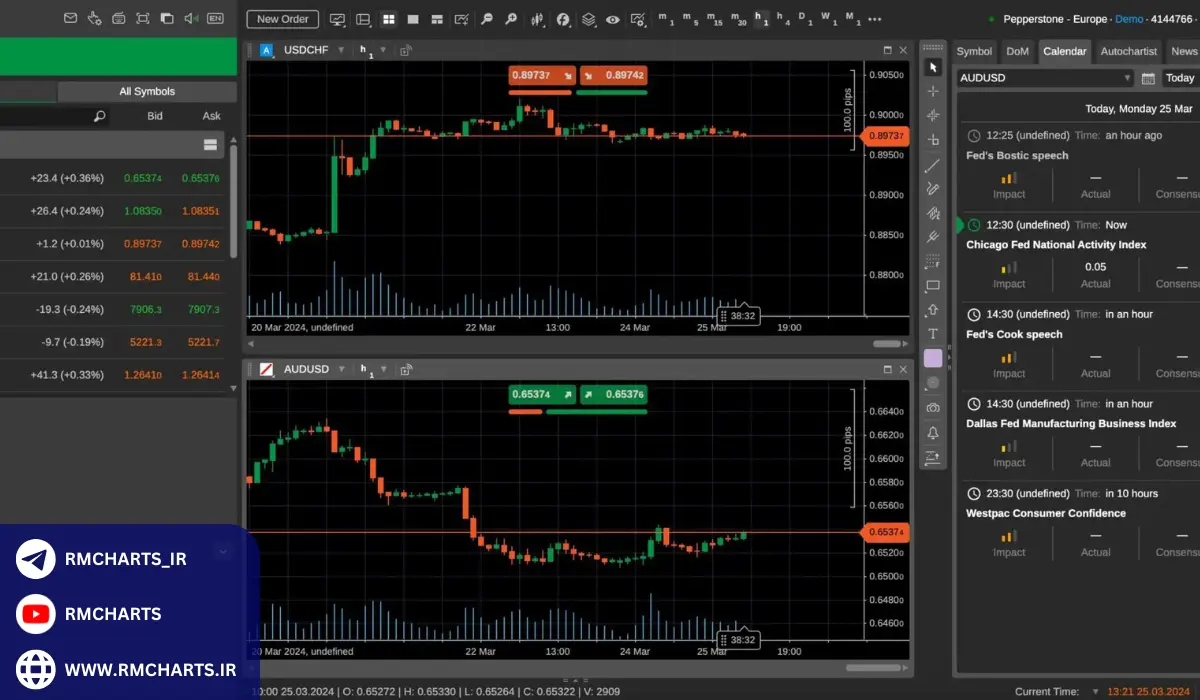Pick the trend line drawing tool
Screen dimensions: 1200x700
[x=932, y=165]
